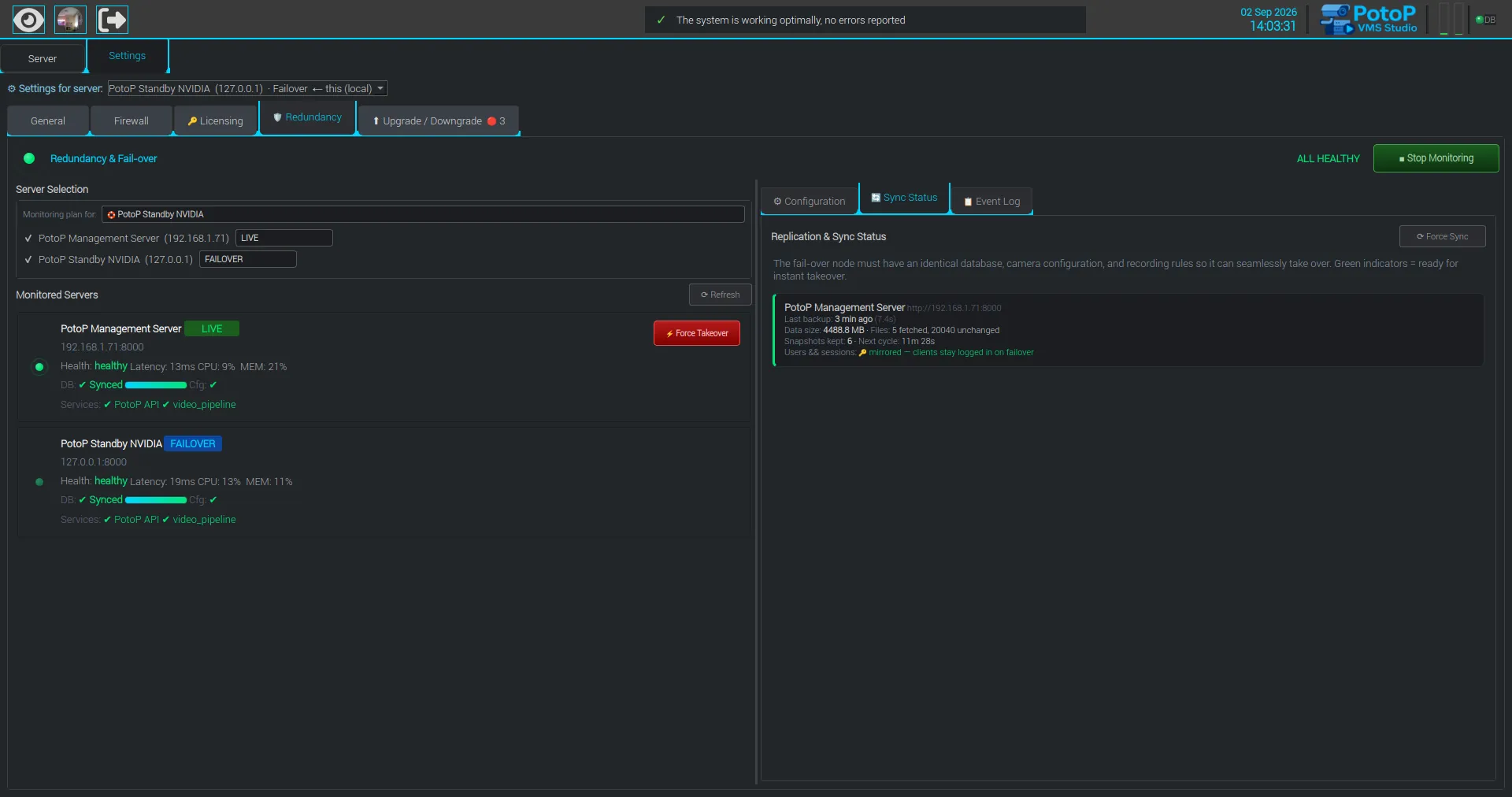
Task: Open the General settings tab
Action: point(48,121)
